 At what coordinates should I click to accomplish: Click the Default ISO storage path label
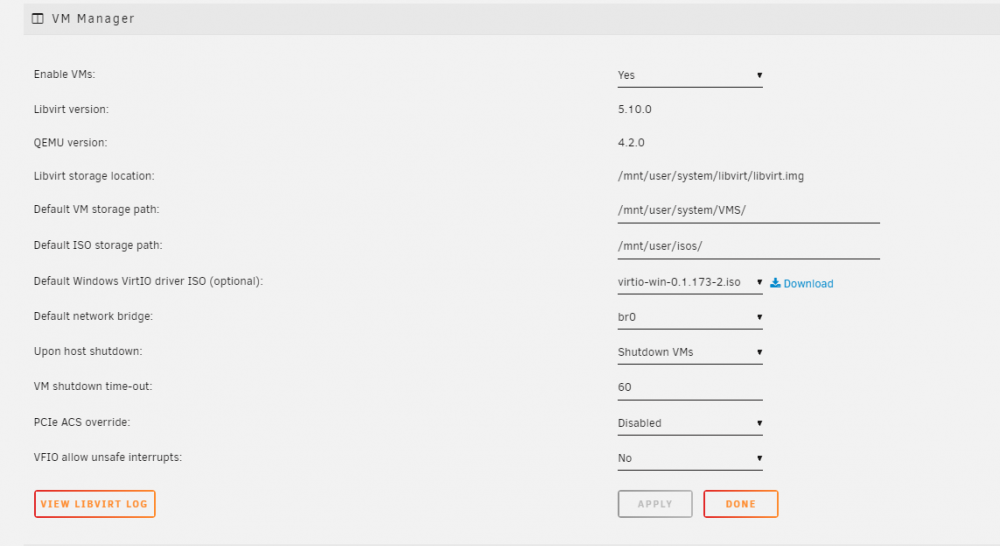point(98,246)
